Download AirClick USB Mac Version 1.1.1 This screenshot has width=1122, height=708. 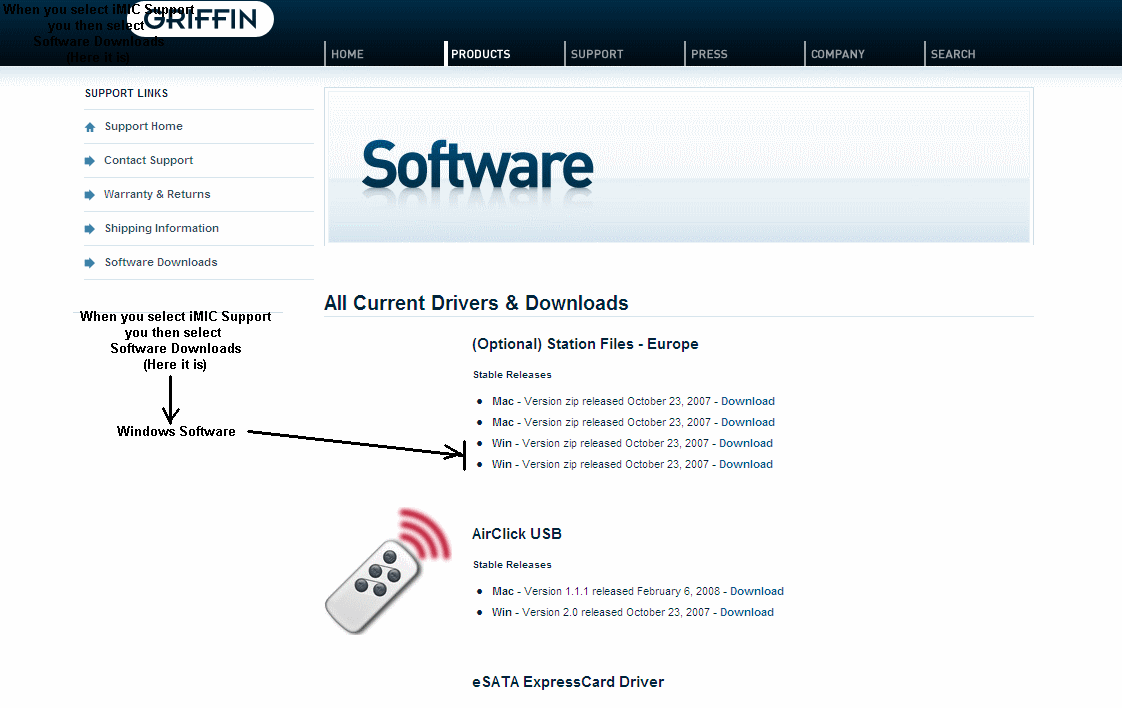(756, 591)
